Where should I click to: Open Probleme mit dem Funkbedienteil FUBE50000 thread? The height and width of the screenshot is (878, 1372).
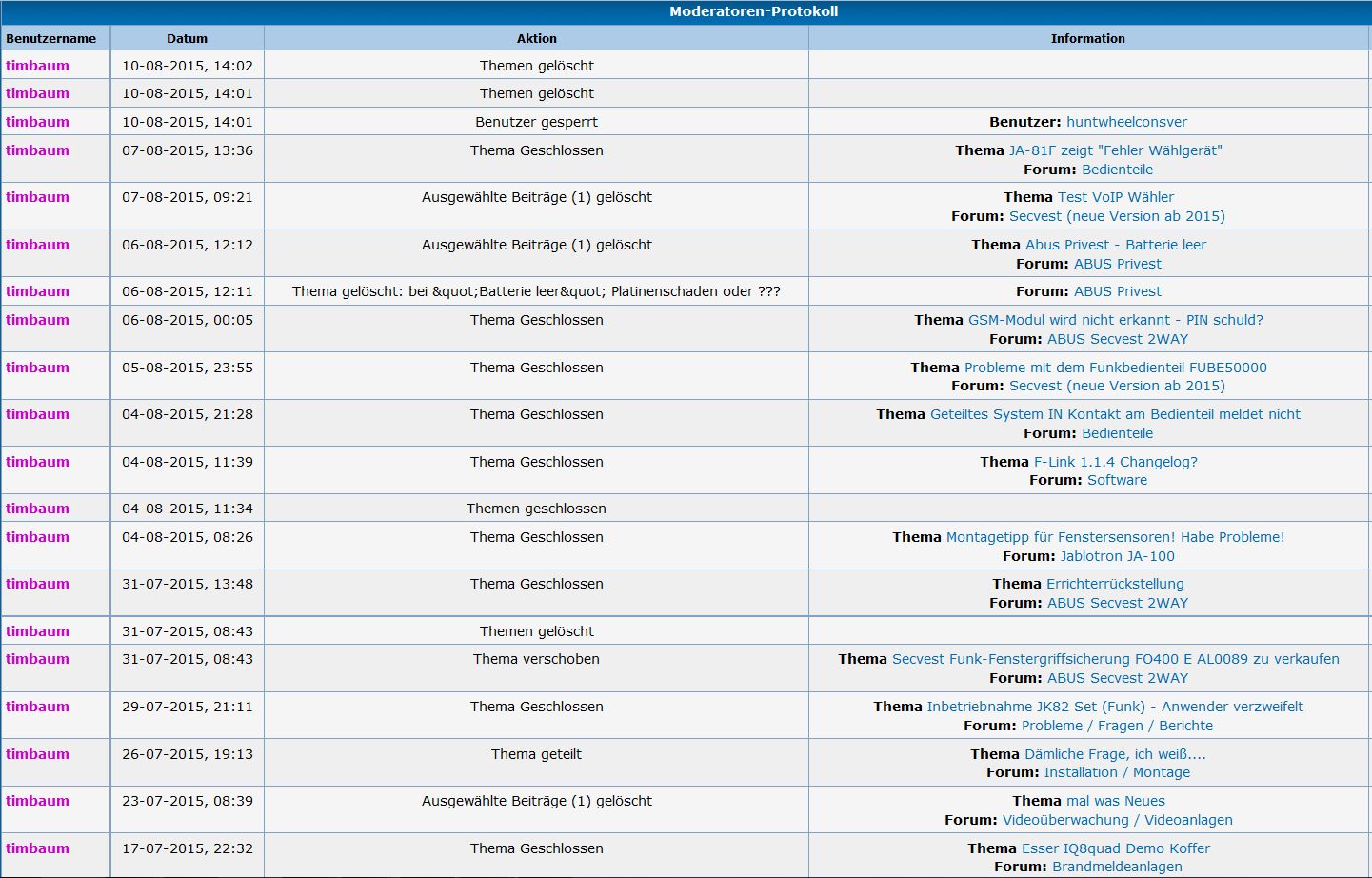coord(1115,368)
